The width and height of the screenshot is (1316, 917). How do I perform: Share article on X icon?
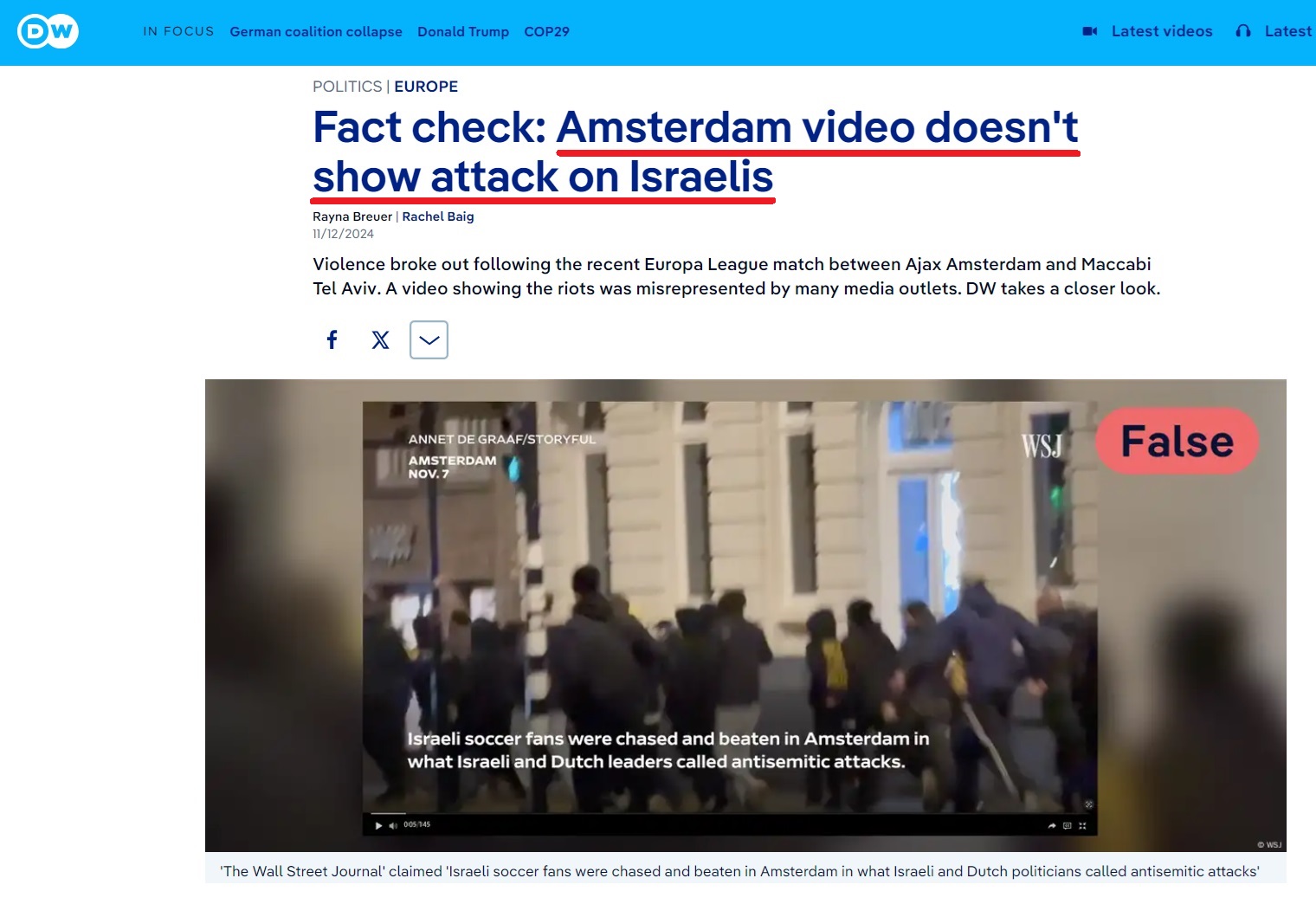(380, 339)
